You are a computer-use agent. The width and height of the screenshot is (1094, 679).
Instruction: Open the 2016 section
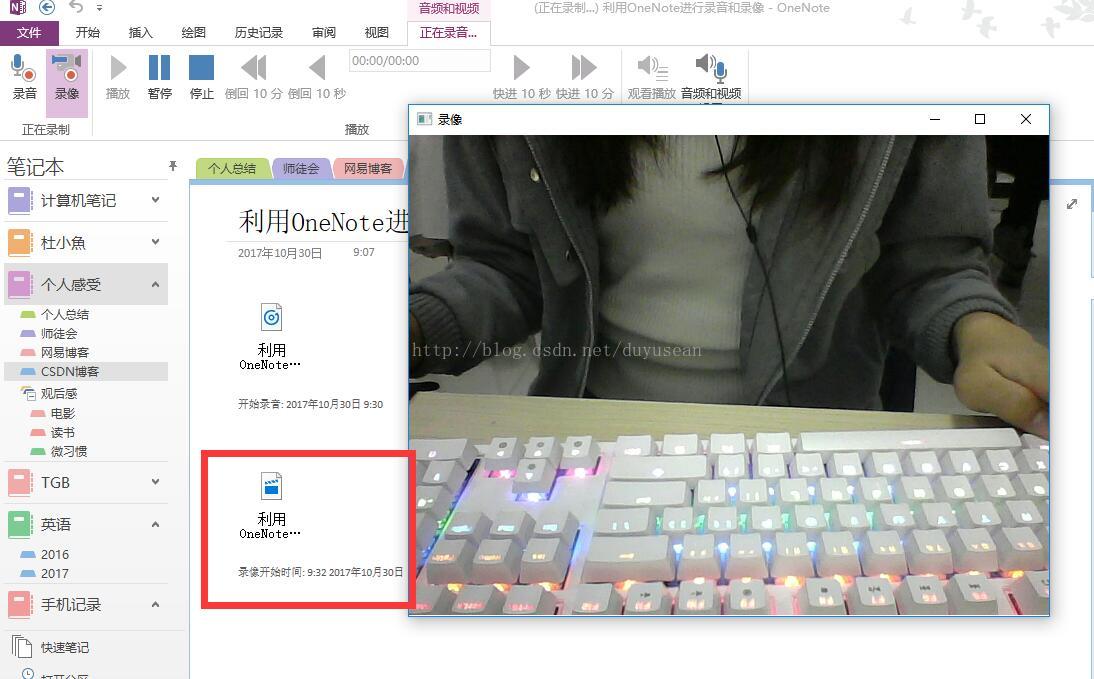[54, 555]
